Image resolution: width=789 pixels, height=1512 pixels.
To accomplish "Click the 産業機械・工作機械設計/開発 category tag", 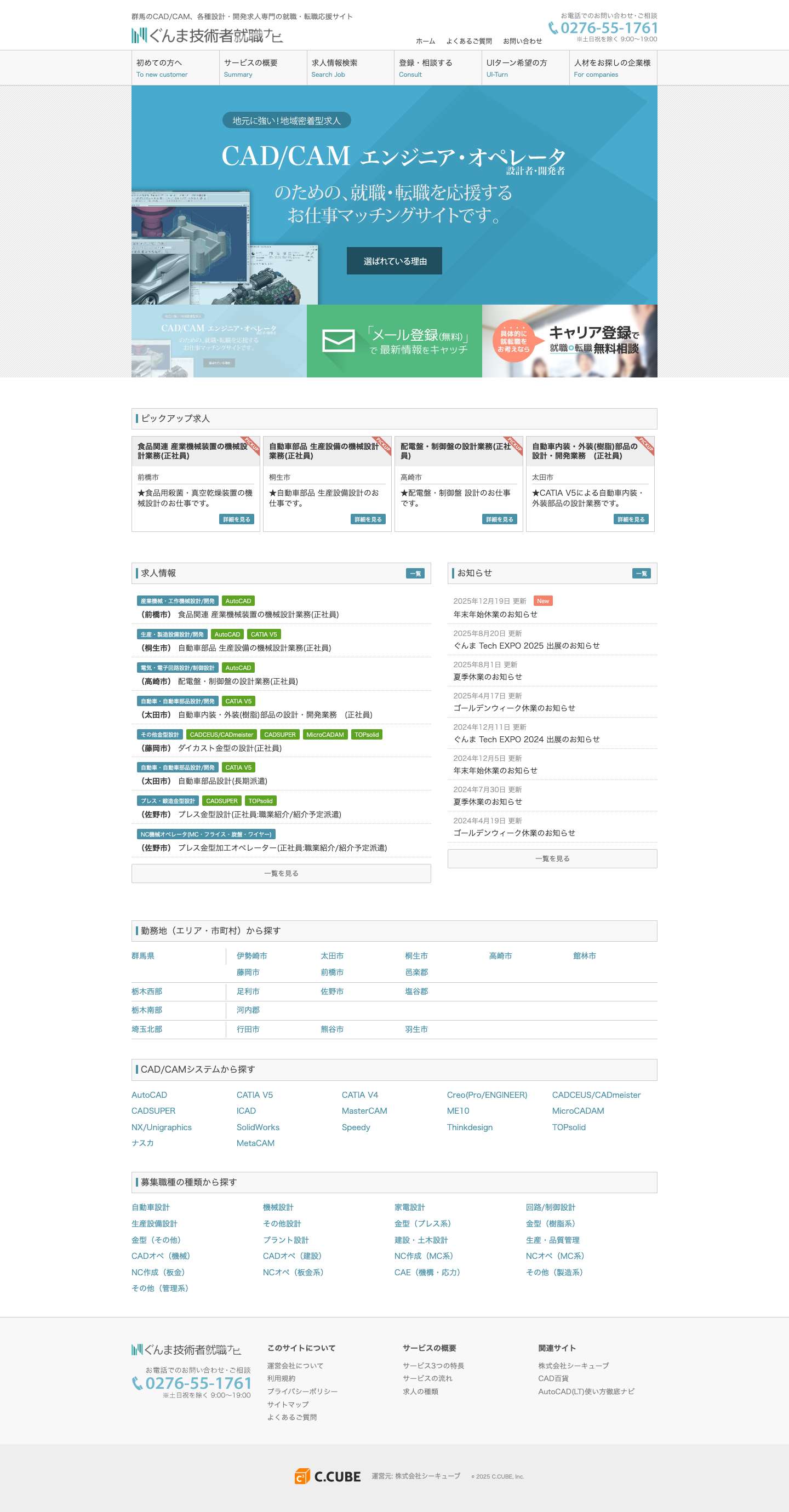I will pos(178,601).
